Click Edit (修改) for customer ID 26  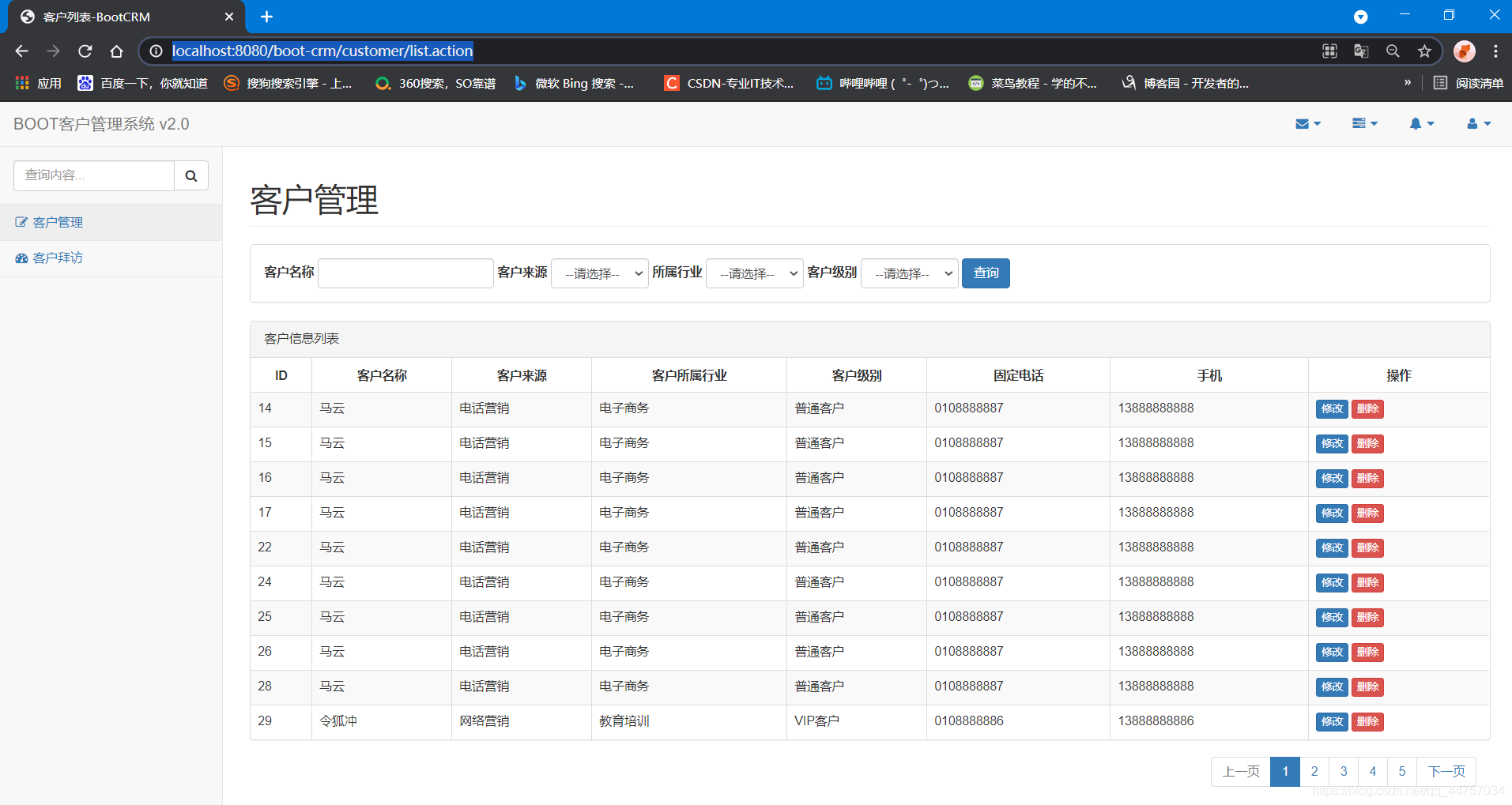pyautogui.click(x=1332, y=653)
